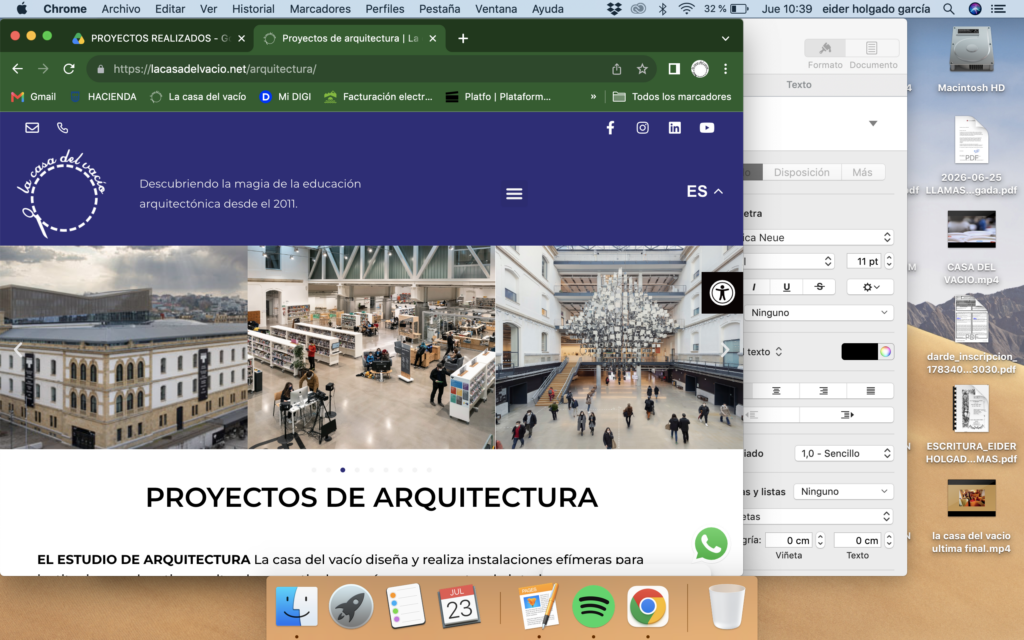
Task: Click the black text color swatch
Action: pyautogui.click(x=859, y=351)
